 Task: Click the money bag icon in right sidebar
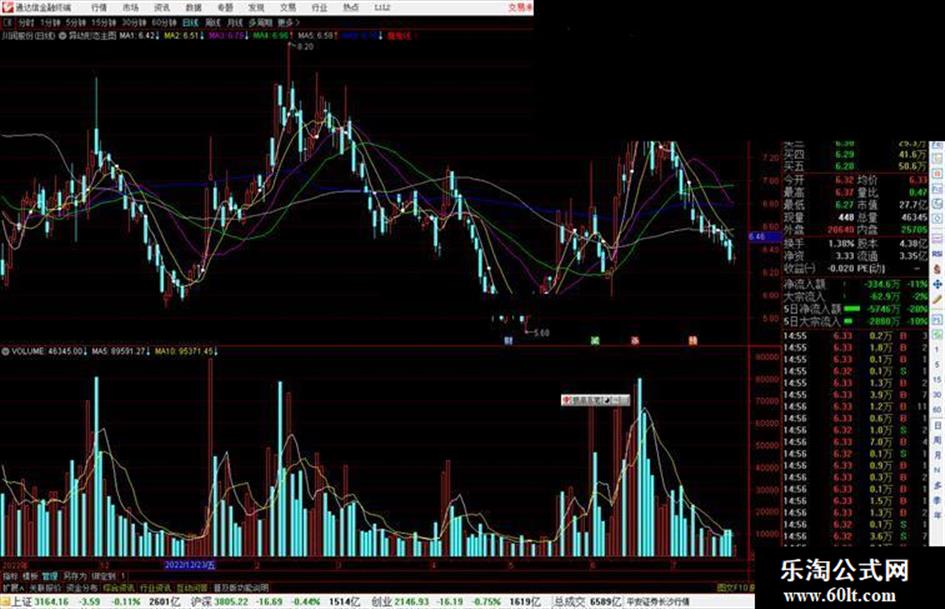pyautogui.click(x=937, y=268)
